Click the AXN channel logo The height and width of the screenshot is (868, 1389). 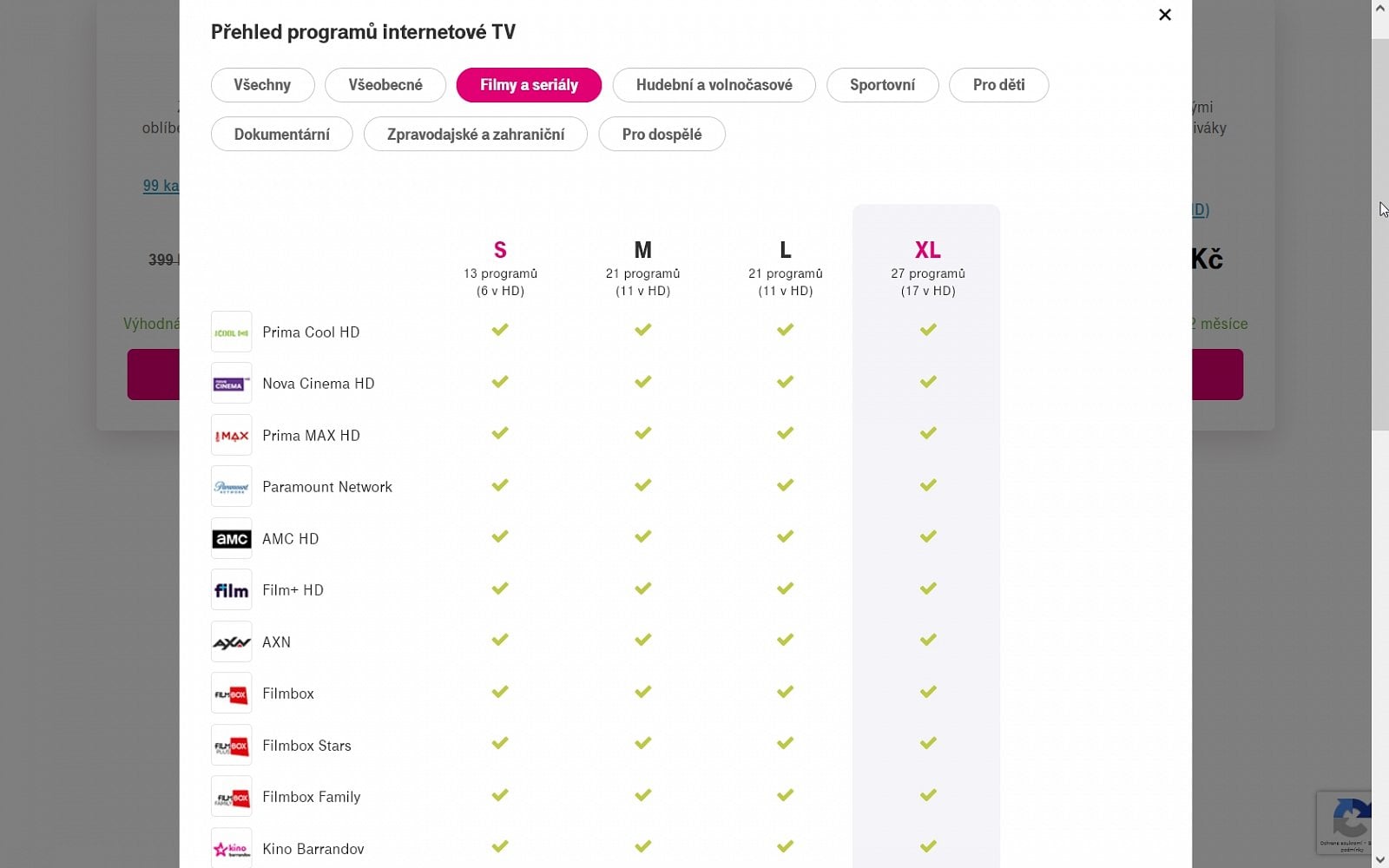coord(231,642)
